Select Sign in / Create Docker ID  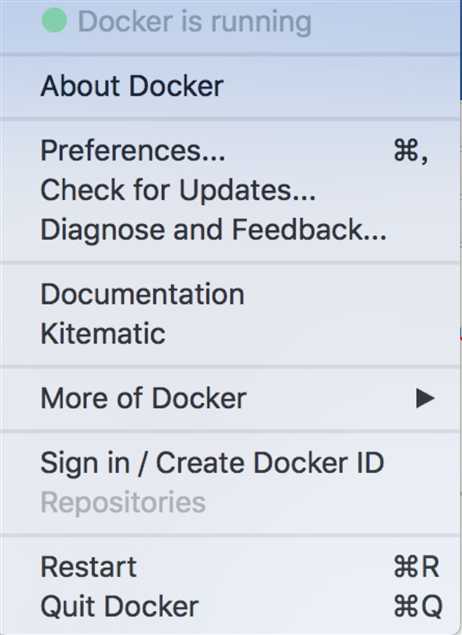[x=230, y=463]
